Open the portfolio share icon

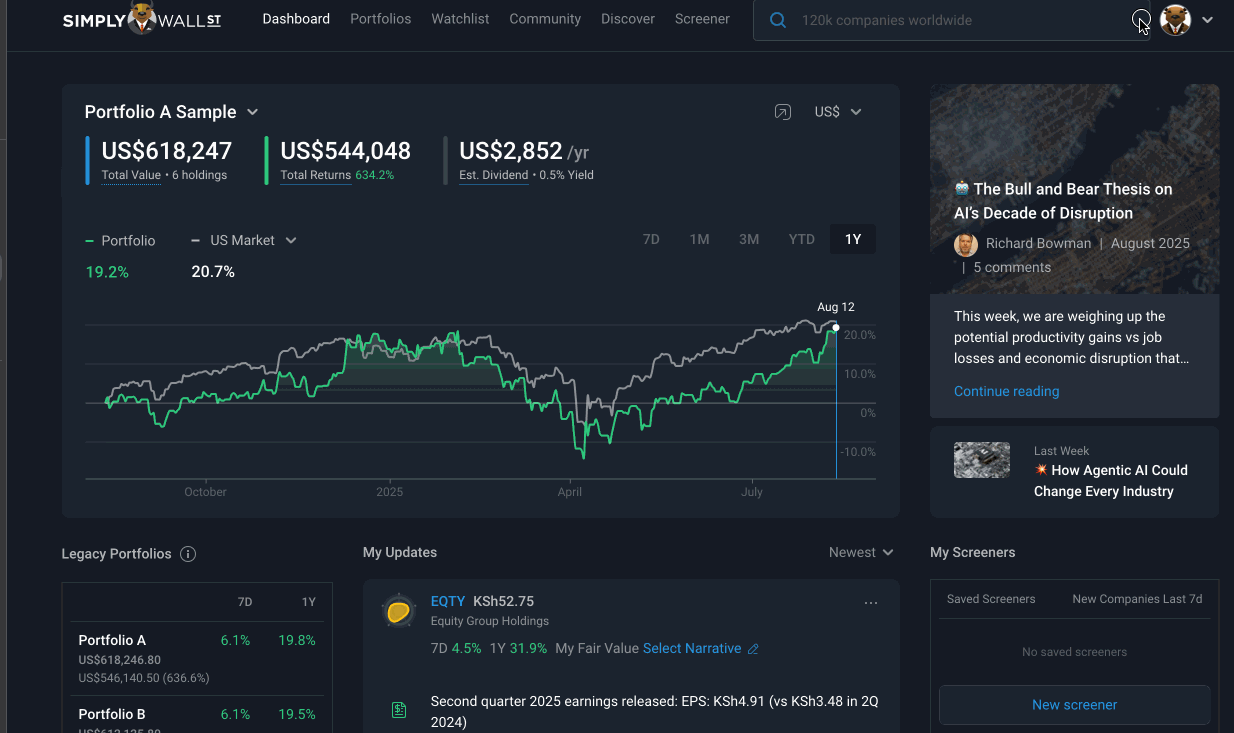783,112
